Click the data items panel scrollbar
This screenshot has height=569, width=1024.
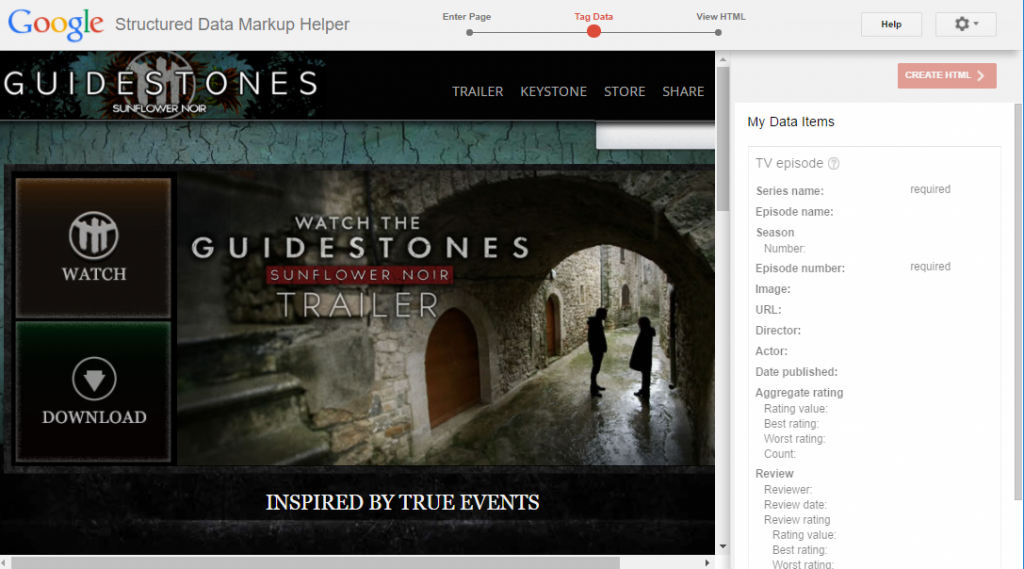1019,302
